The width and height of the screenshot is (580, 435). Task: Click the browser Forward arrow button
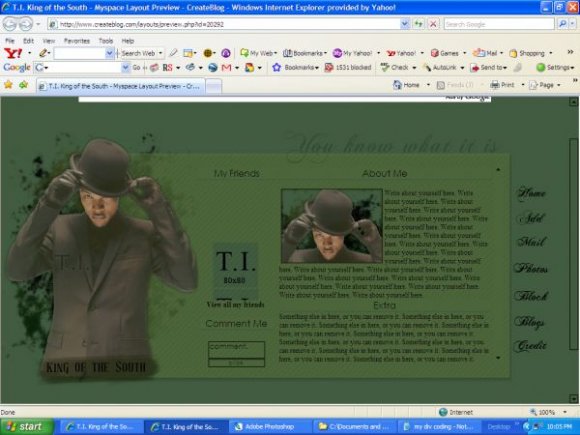26,24
